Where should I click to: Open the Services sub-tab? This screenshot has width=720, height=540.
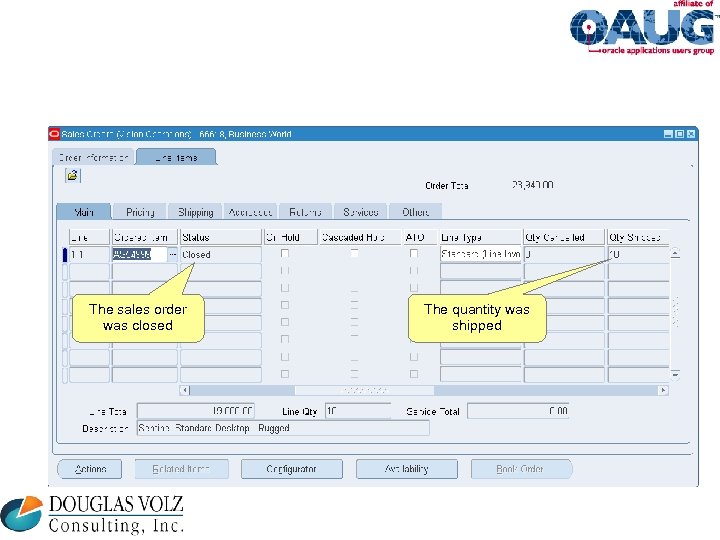[x=361, y=212]
